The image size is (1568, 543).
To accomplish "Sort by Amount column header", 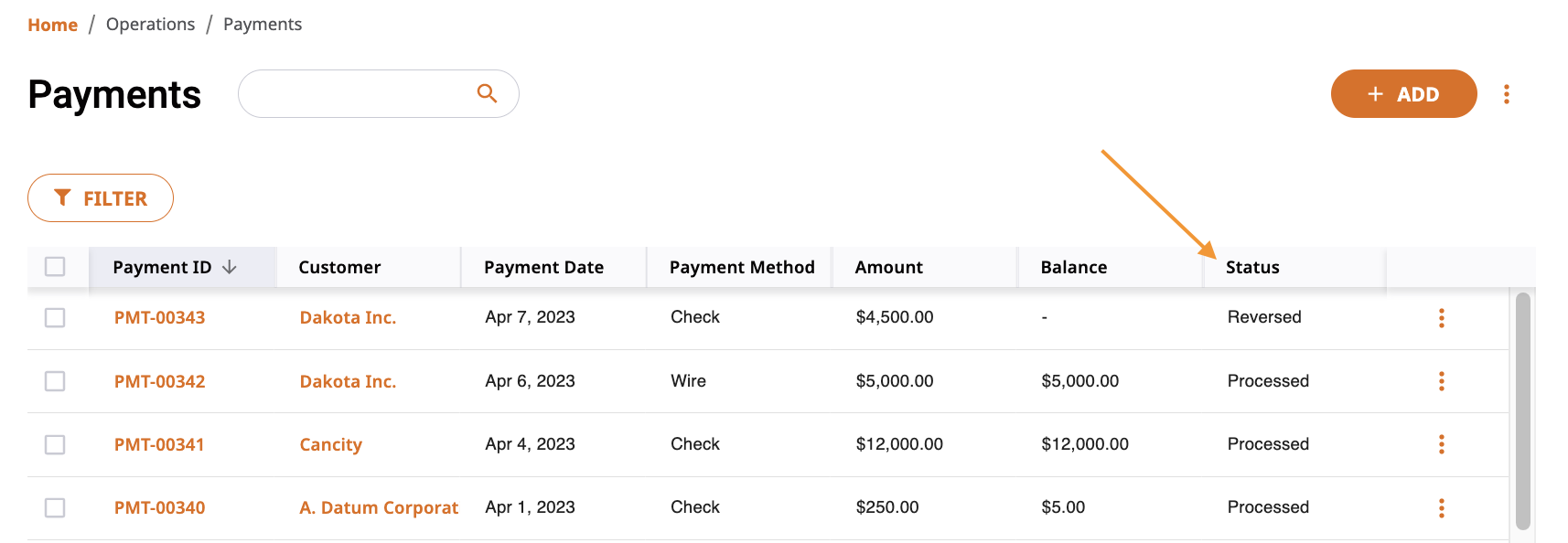I will pos(888,267).
